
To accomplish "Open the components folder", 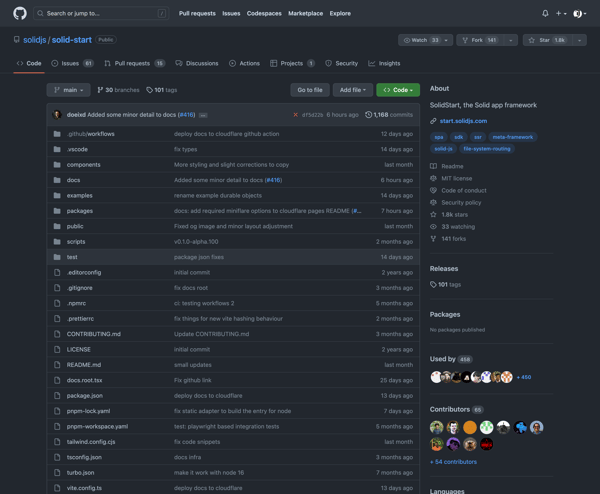I will (83, 165).
